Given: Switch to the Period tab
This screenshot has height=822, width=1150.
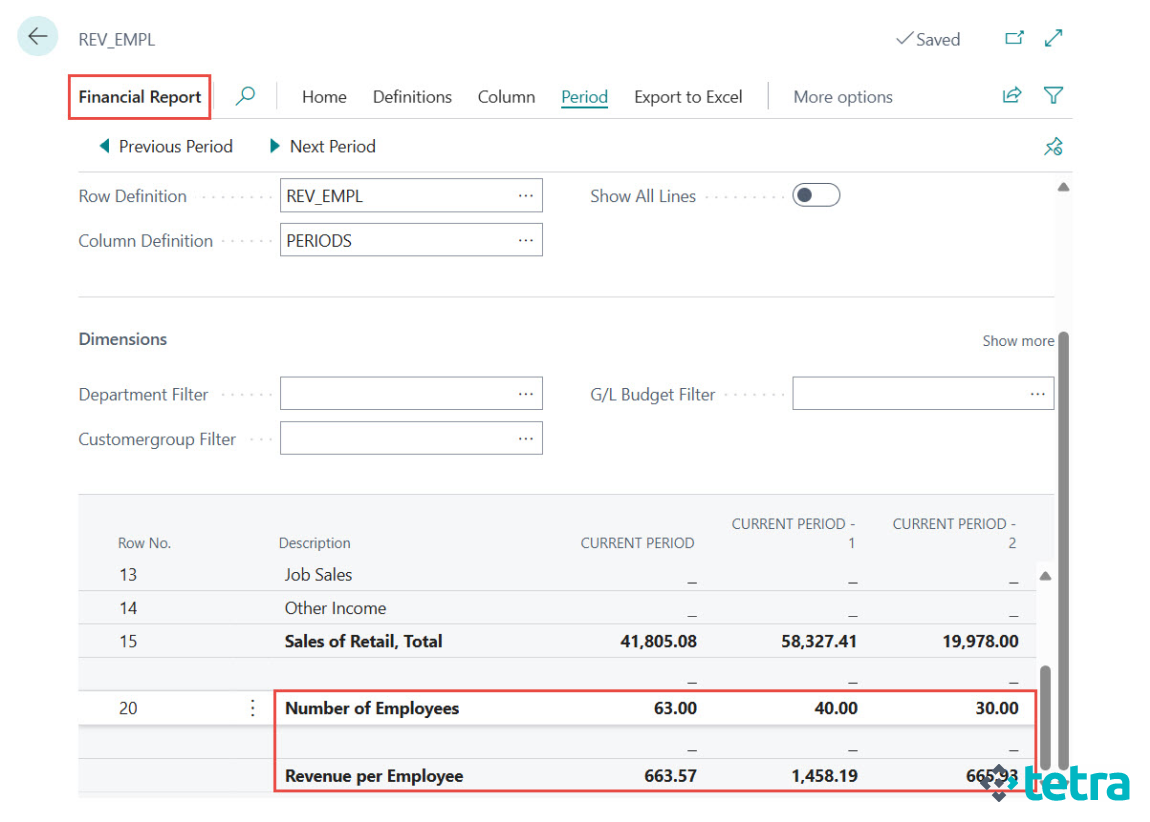Looking at the screenshot, I should [x=584, y=96].
